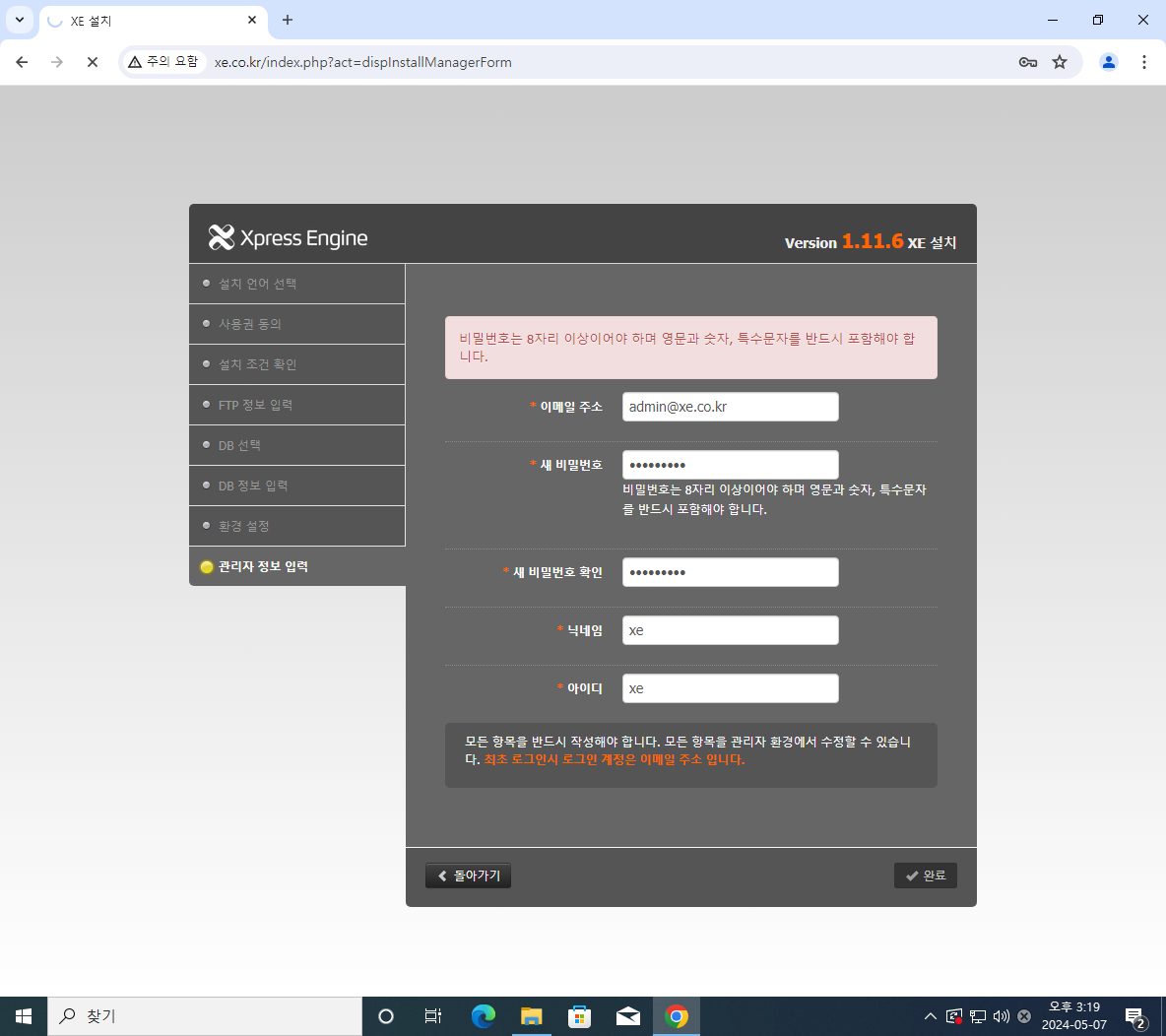Click the volume speaker tray icon

(x=1001, y=1016)
